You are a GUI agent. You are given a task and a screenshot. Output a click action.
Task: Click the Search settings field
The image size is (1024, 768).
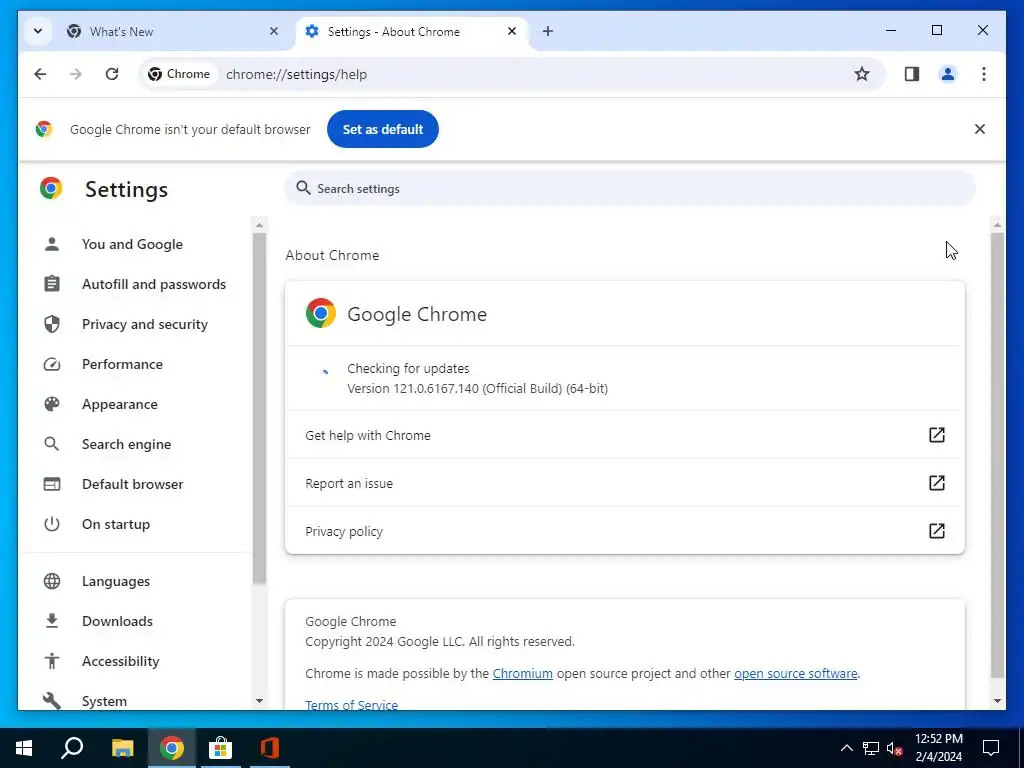tap(630, 189)
